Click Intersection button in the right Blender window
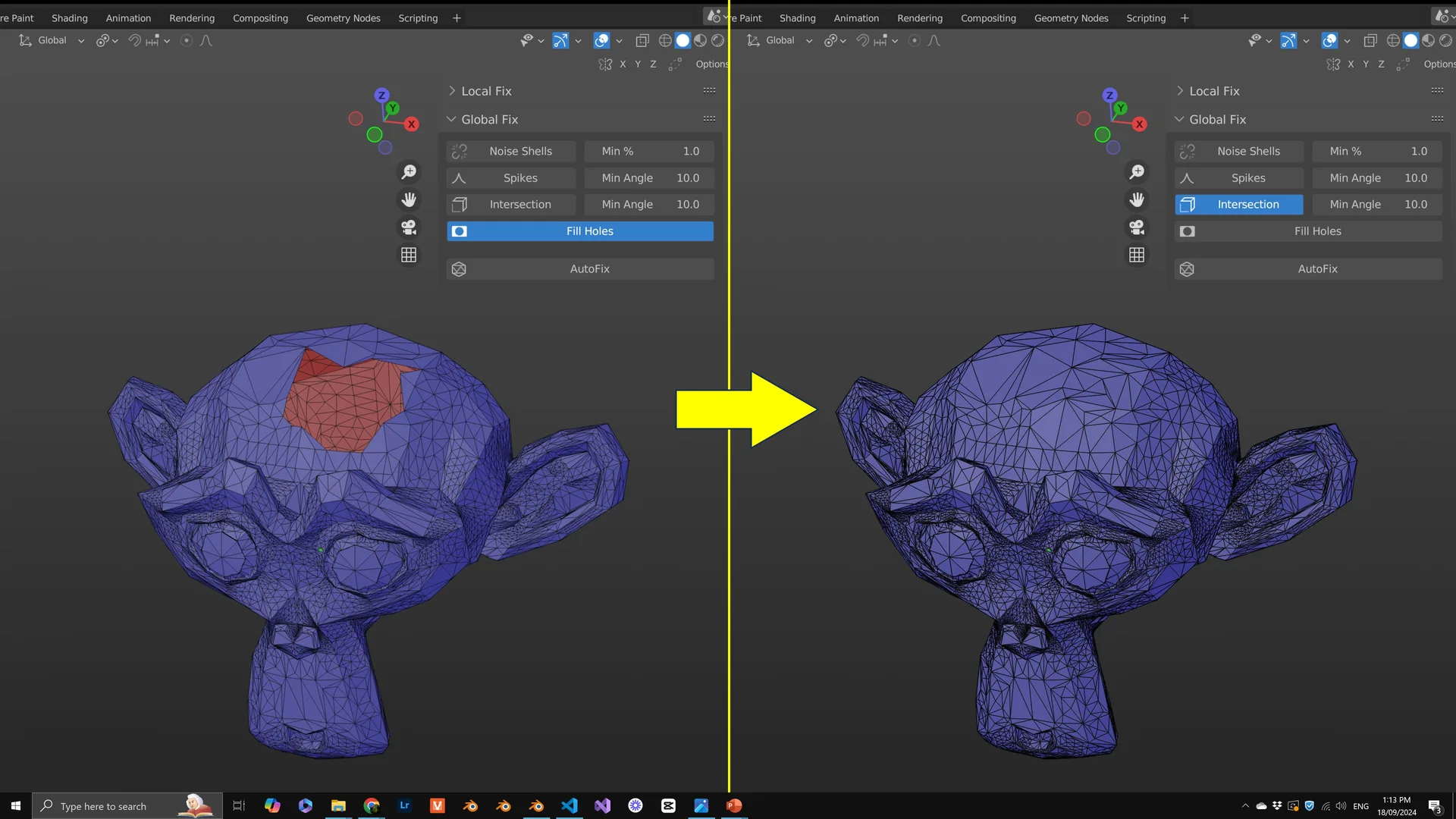This screenshot has width=1456, height=819. pyautogui.click(x=1239, y=205)
